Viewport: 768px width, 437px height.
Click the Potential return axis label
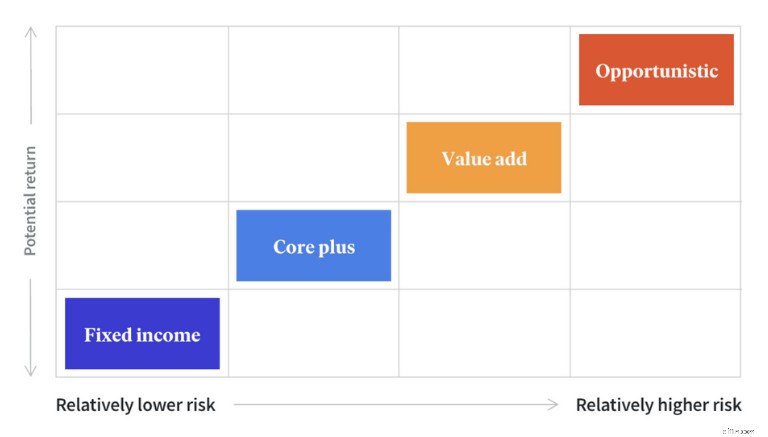(x=30, y=201)
